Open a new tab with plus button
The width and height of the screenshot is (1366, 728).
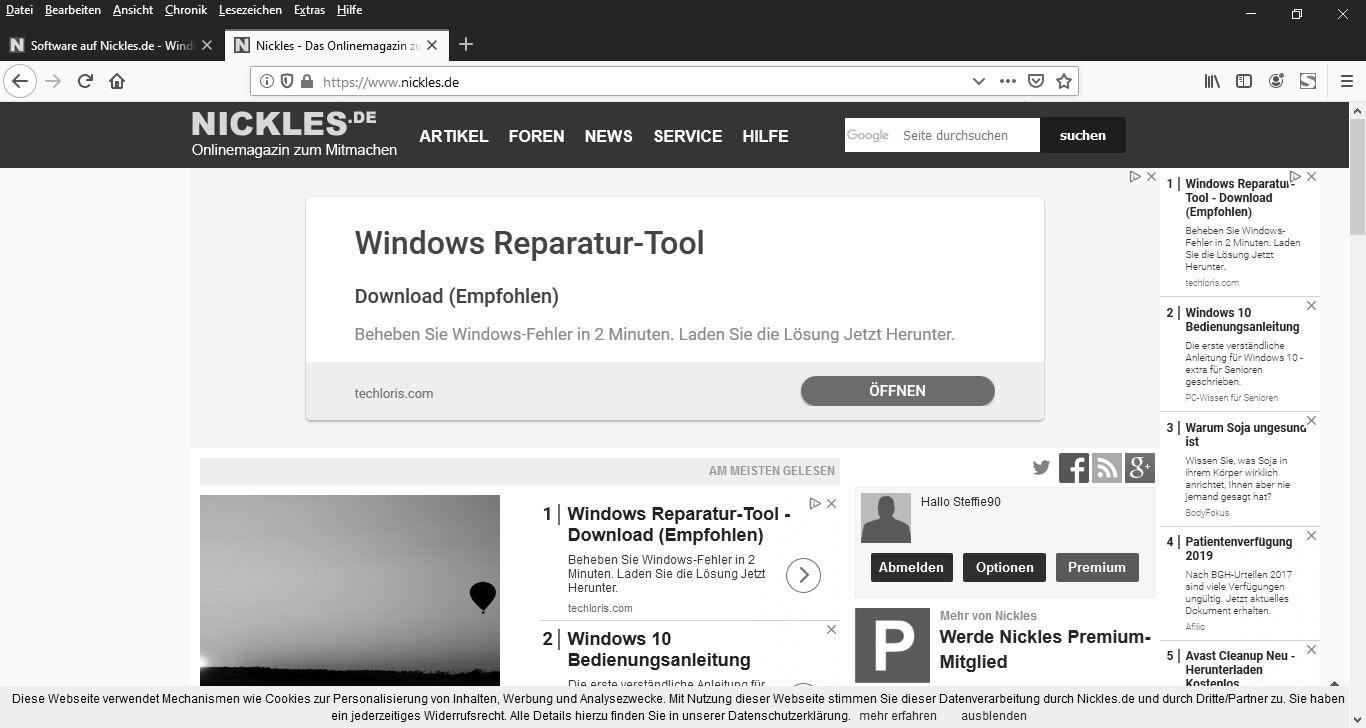pyautogui.click(x=465, y=44)
